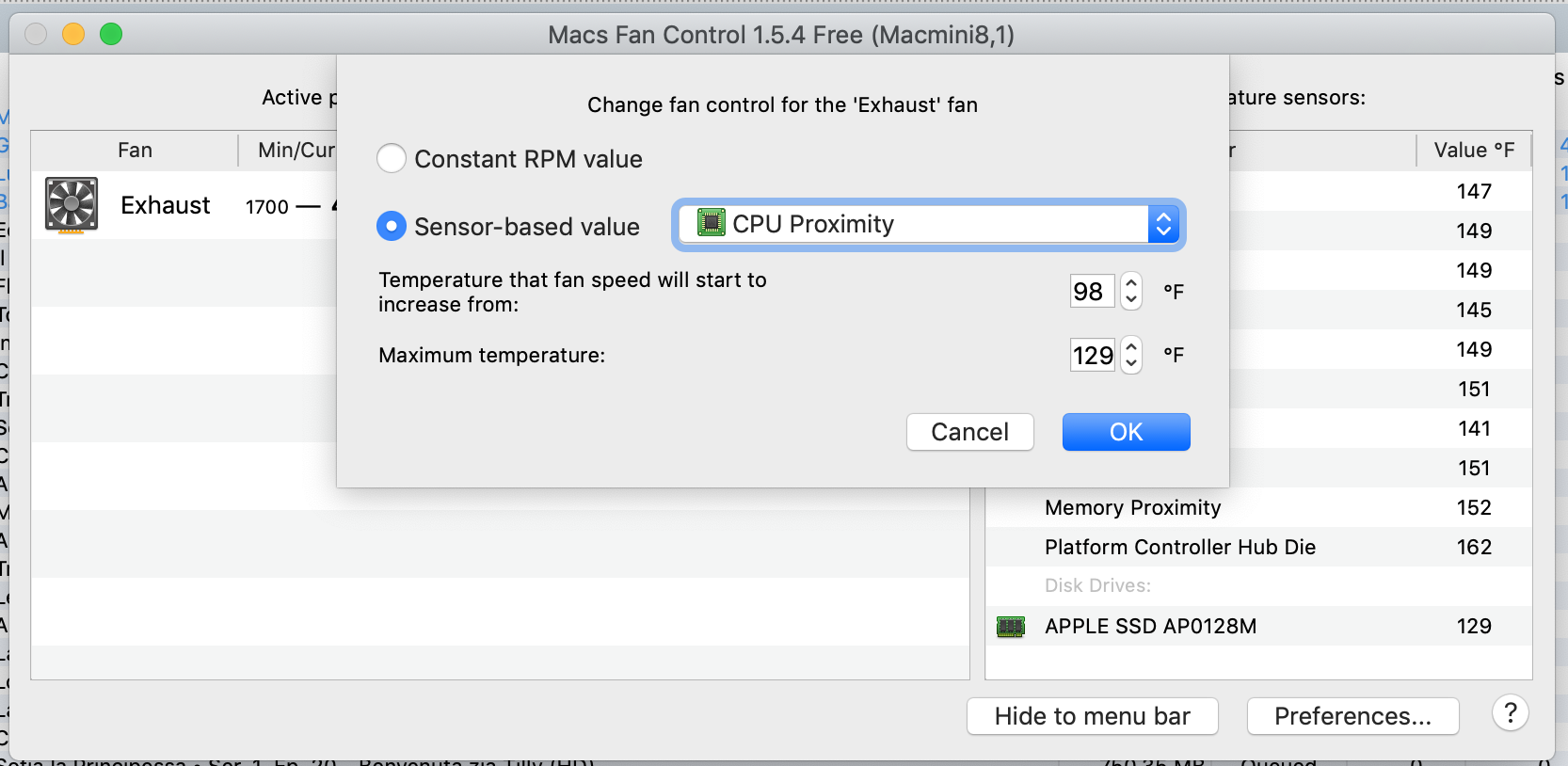The width and height of the screenshot is (1568, 766).
Task: Increase start temperature with up stepper arrow
Action: point(1130,282)
